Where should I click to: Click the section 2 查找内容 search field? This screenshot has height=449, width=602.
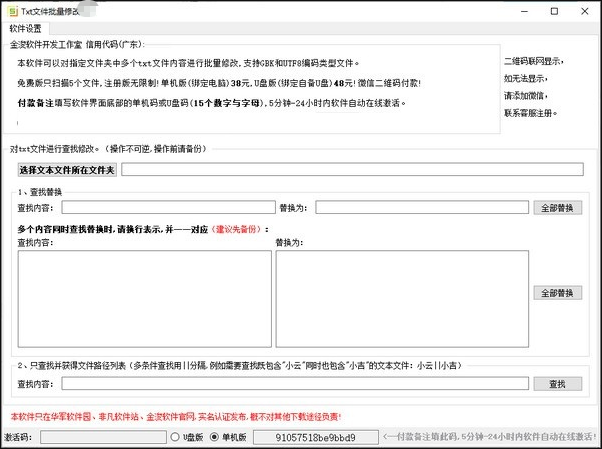tap(295, 383)
